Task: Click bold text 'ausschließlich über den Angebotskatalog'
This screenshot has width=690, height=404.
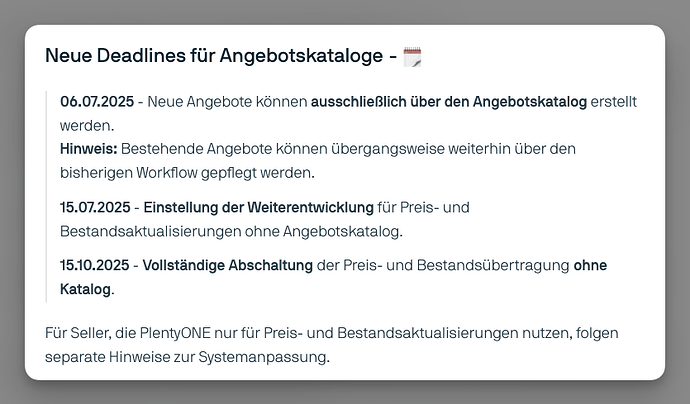Action: pos(449,102)
